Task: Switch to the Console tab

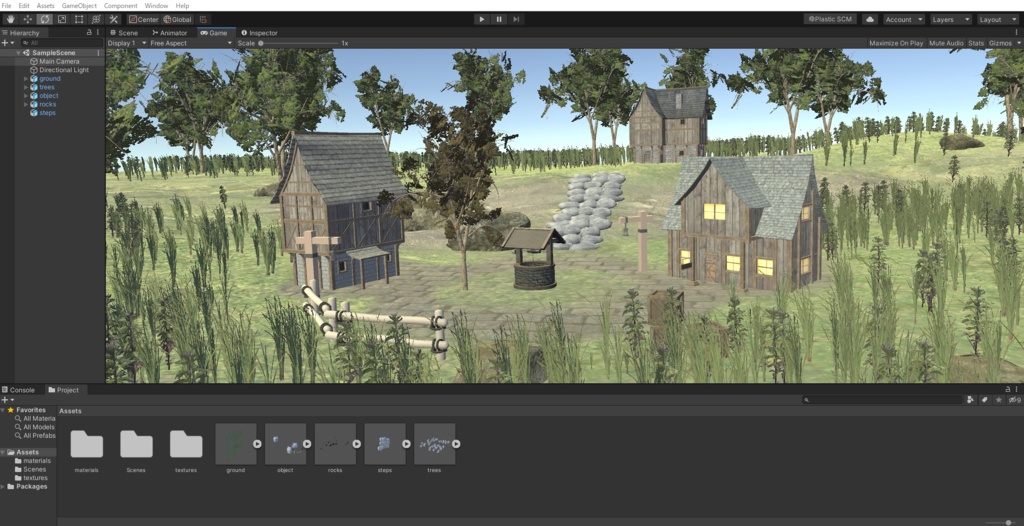Action: click(x=18, y=390)
